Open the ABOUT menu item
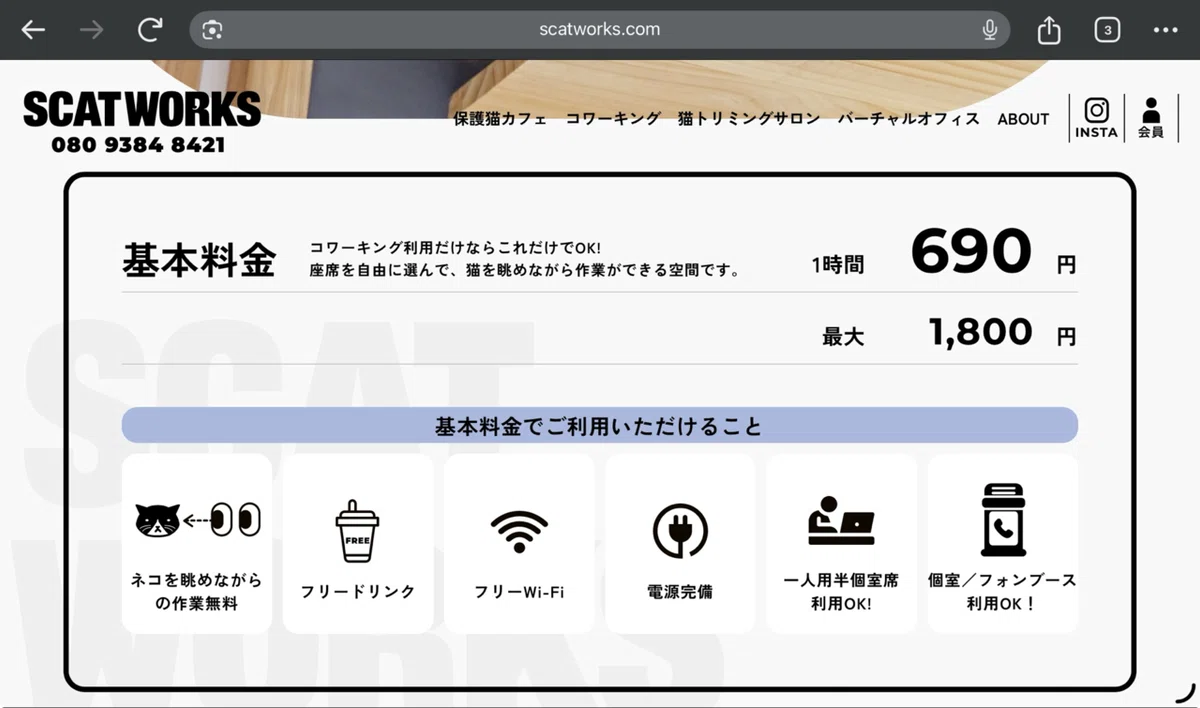The image size is (1200, 708). pyautogui.click(x=1023, y=119)
